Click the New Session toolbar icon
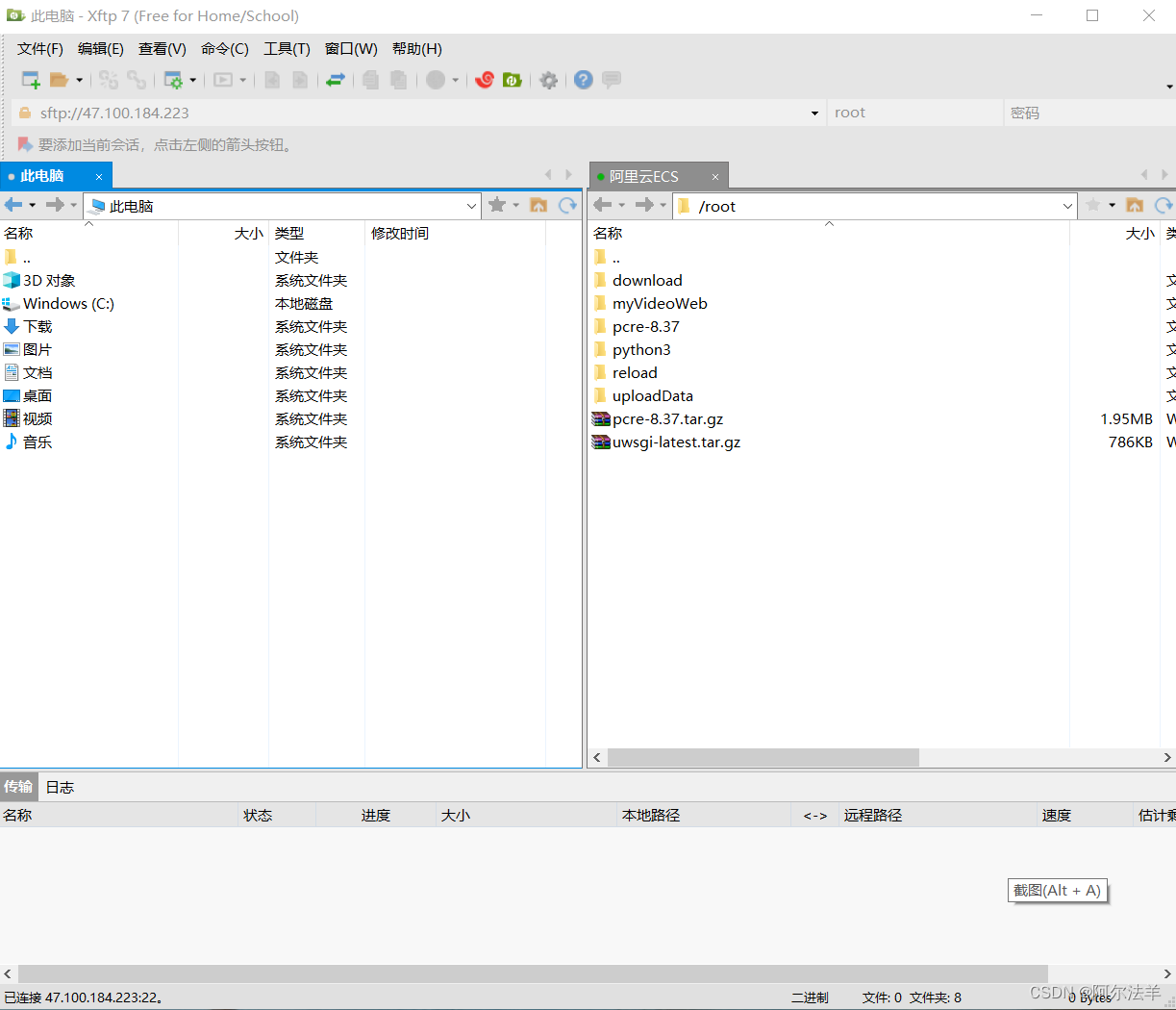The height and width of the screenshot is (1010, 1176). 31,80
